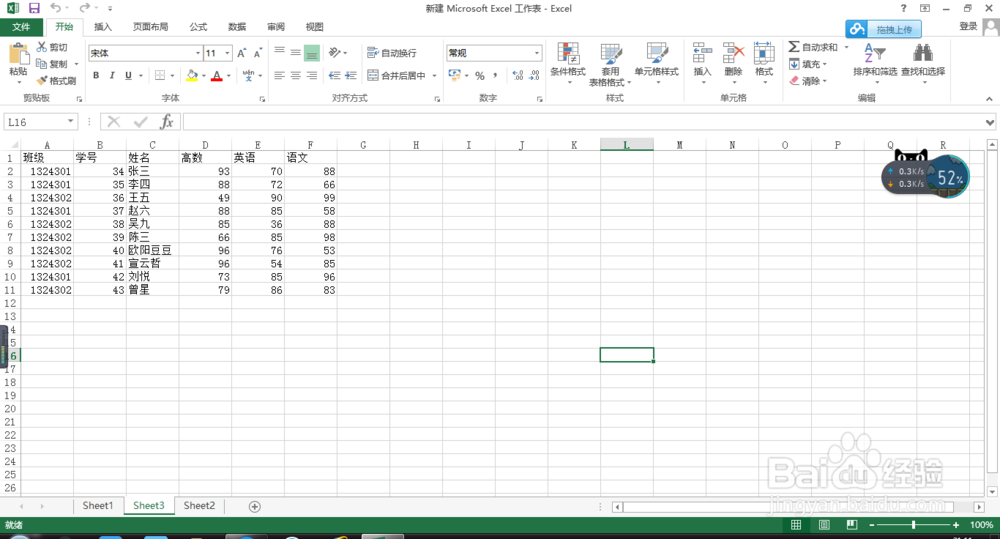Open 单元格样式 cell styles

point(656,63)
